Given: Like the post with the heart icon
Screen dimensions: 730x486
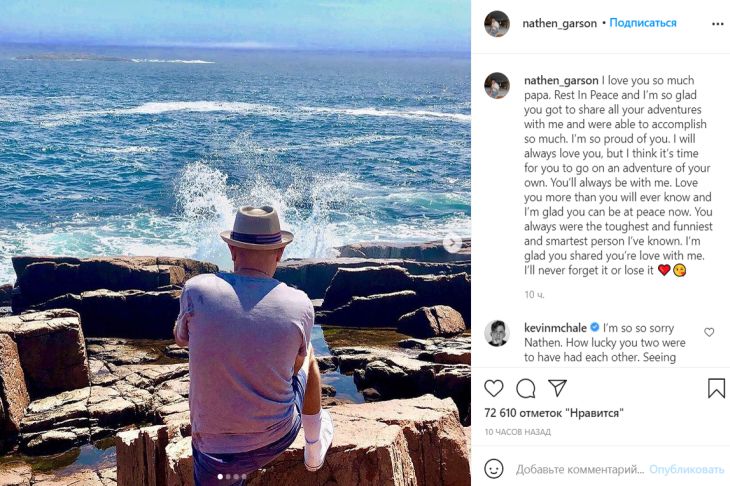Looking at the screenshot, I should pyautogui.click(x=494, y=388).
